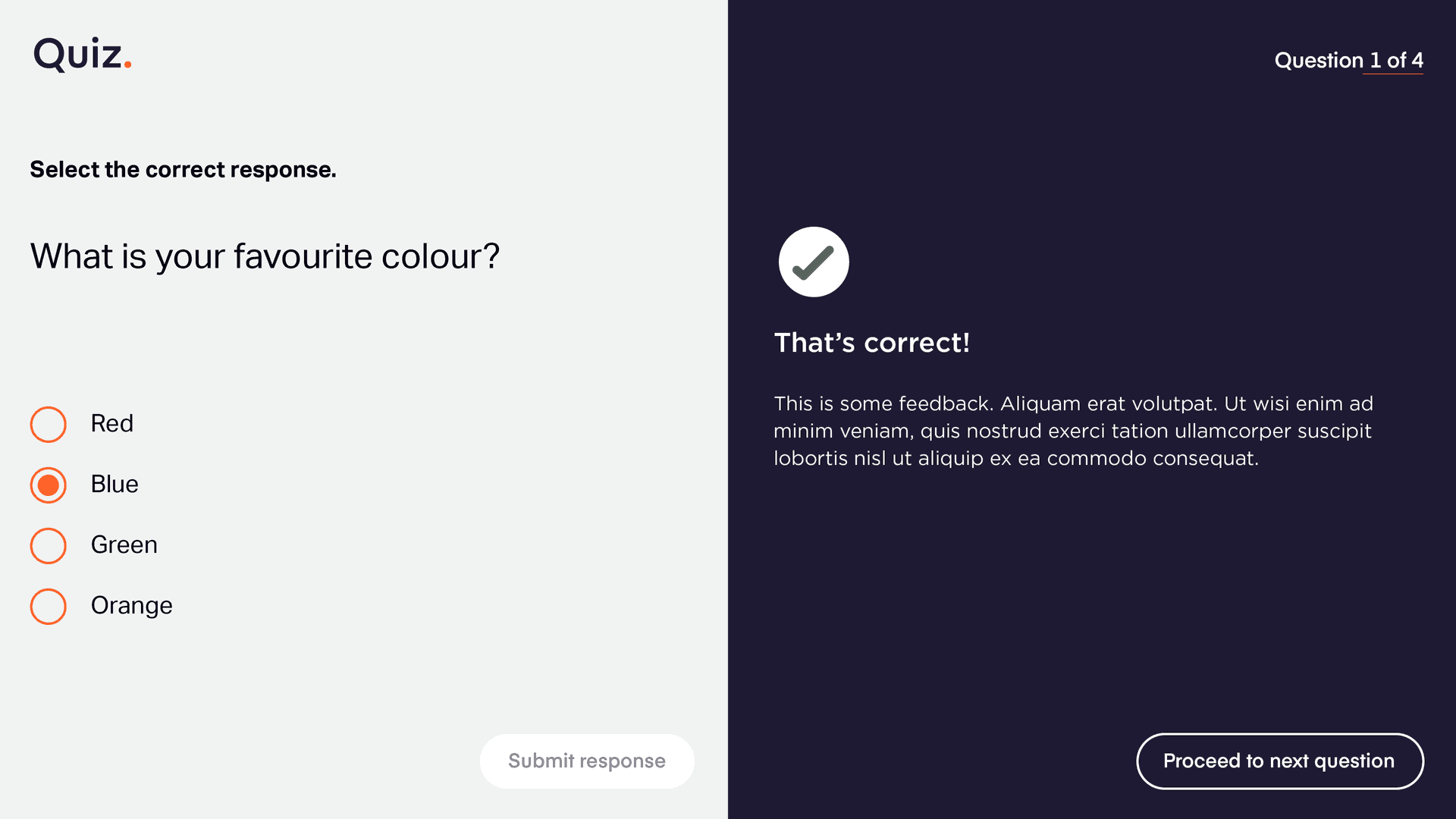Click the word "Question" in progress indicator
This screenshot has height=819, width=1456.
(x=1319, y=60)
